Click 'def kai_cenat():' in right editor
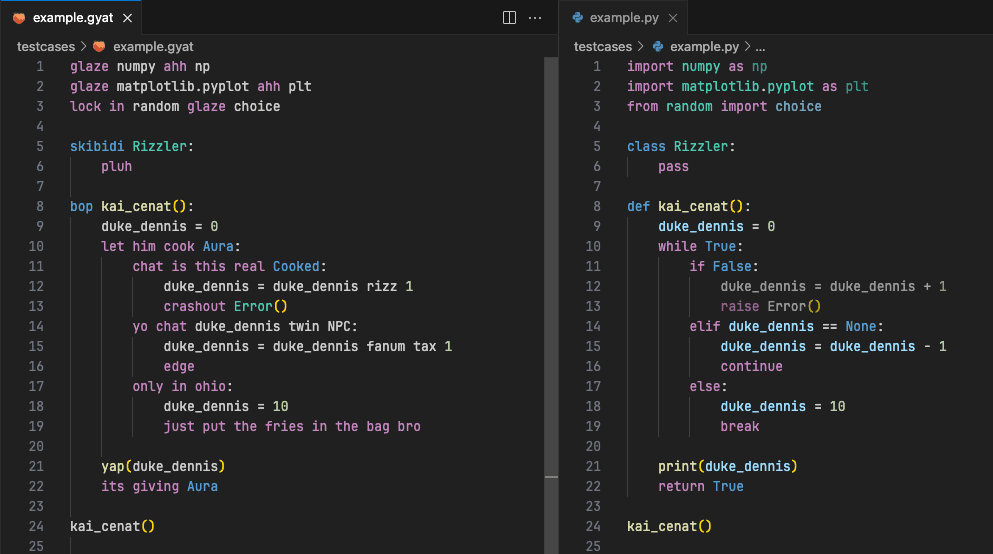993x554 pixels. (688, 206)
